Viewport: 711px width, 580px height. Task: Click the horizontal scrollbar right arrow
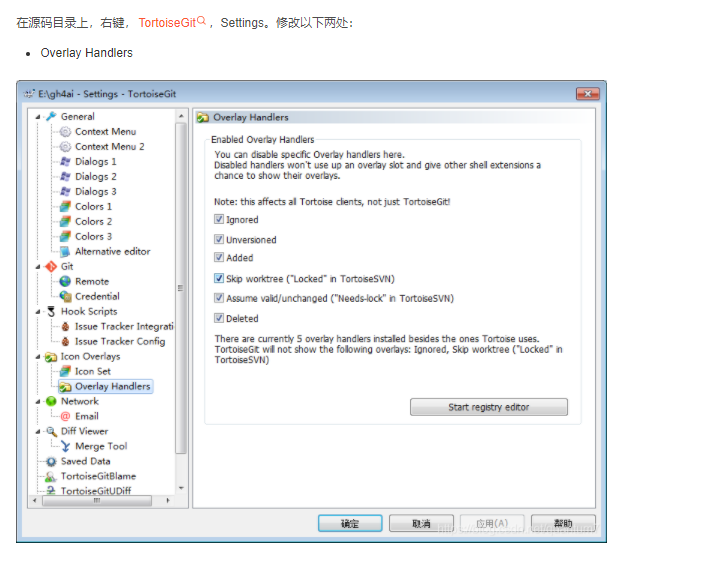(168, 501)
